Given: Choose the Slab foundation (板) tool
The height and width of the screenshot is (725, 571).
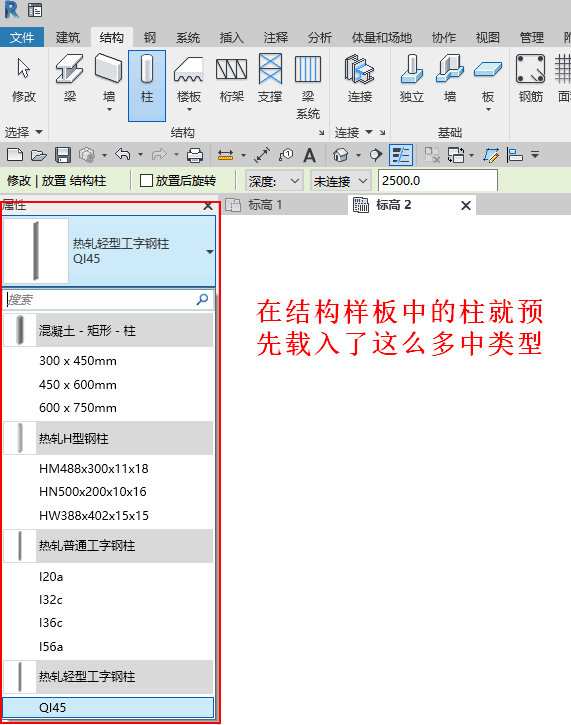Looking at the screenshot, I should [488, 83].
